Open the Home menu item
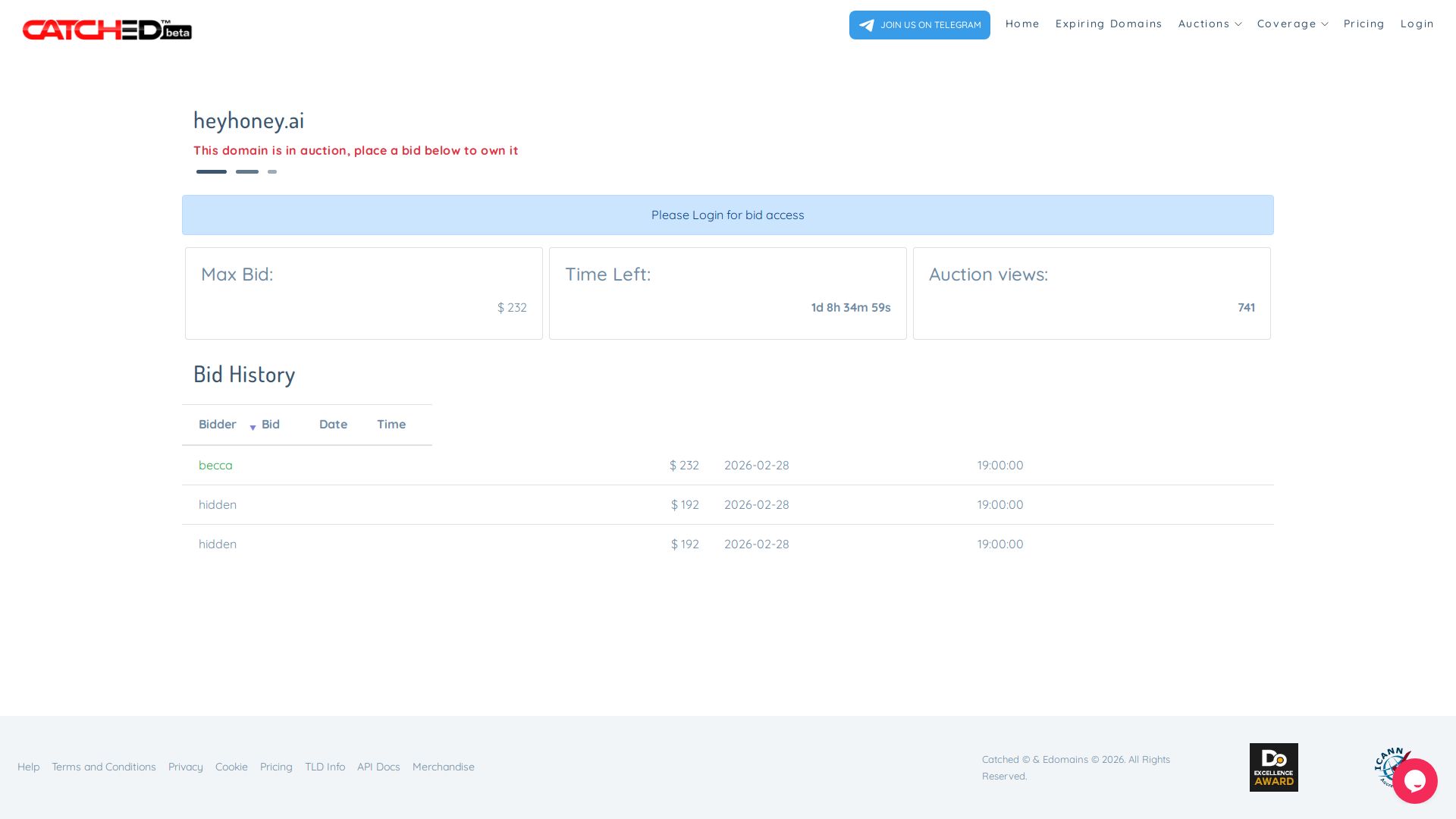 pos(1022,24)
